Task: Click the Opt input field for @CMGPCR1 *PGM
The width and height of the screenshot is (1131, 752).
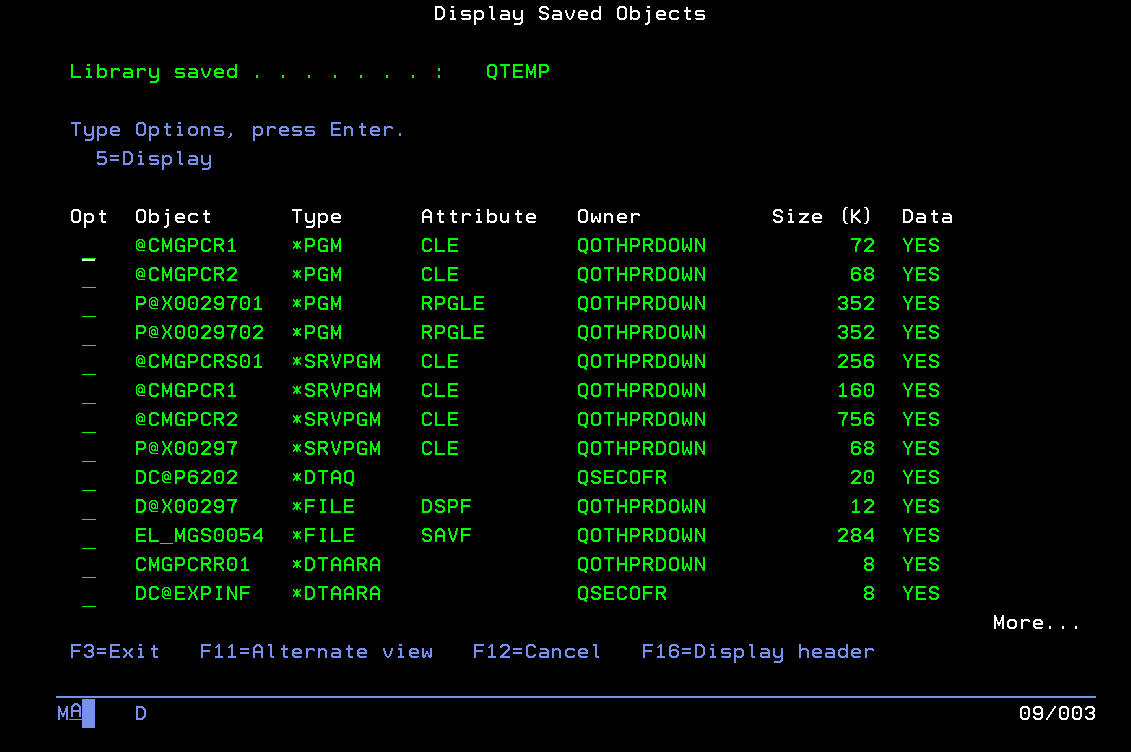Action: tap(89, 247)
